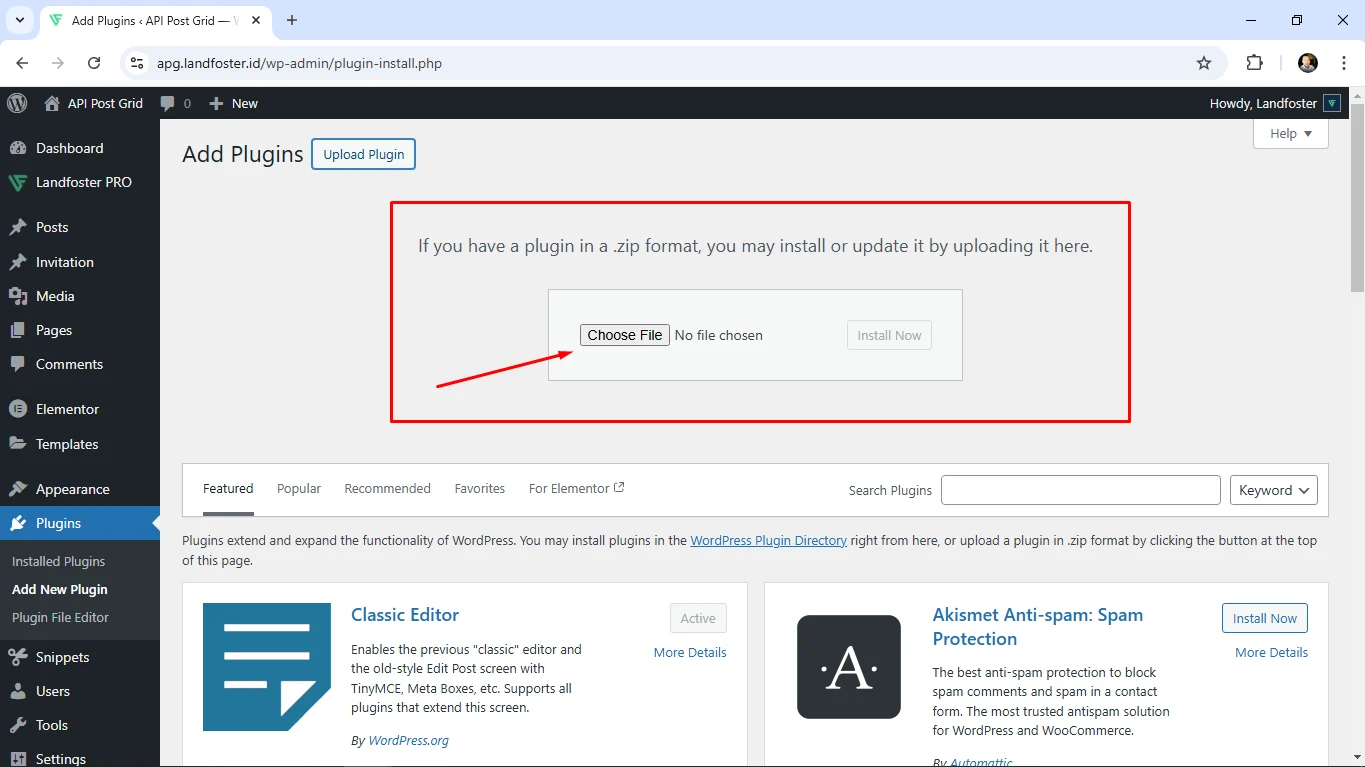This screenshot has height=767, width=1365.
Task: Open Templates menu item
Action: 67,444
